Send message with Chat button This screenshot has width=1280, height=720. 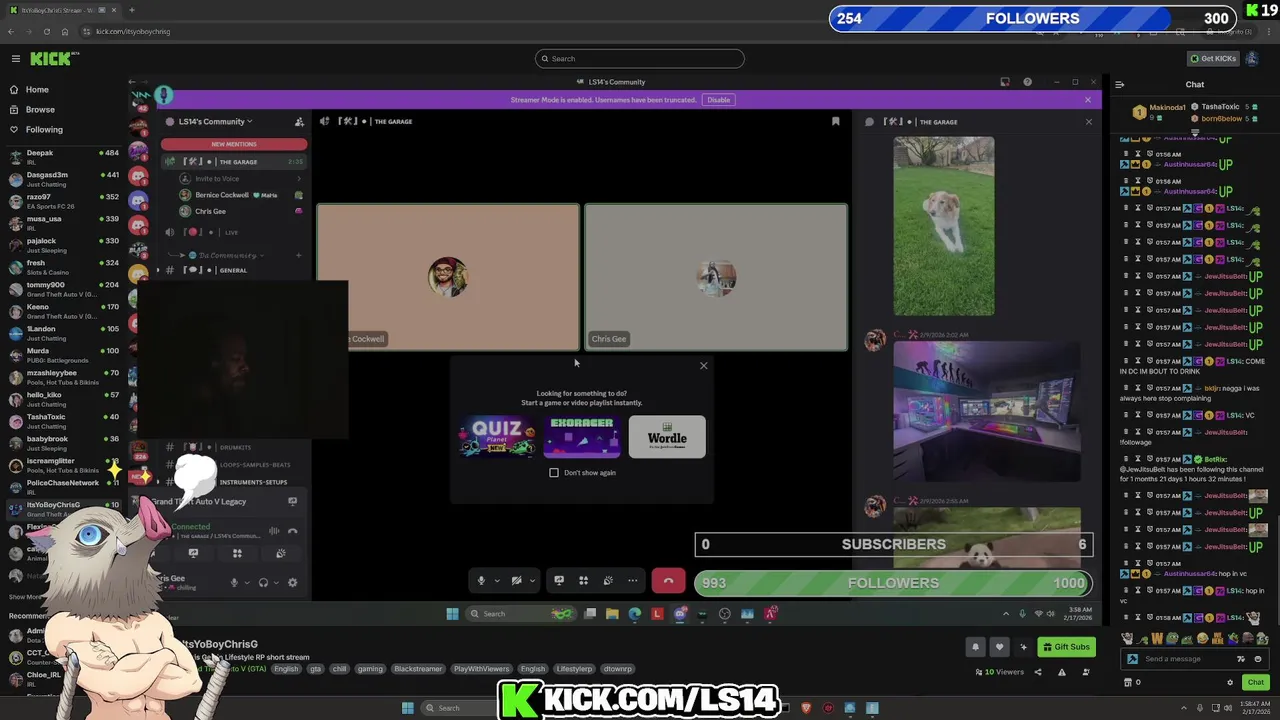click(x=1255, y=682)
